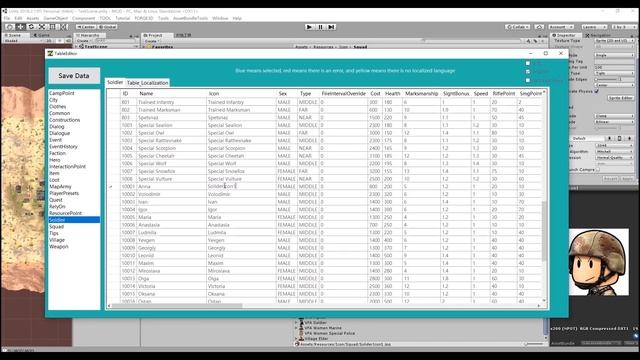This screenshot has width=640, height=360.
Task: Click the Icon cell for Anna row
Action: [x=241, y=187]
